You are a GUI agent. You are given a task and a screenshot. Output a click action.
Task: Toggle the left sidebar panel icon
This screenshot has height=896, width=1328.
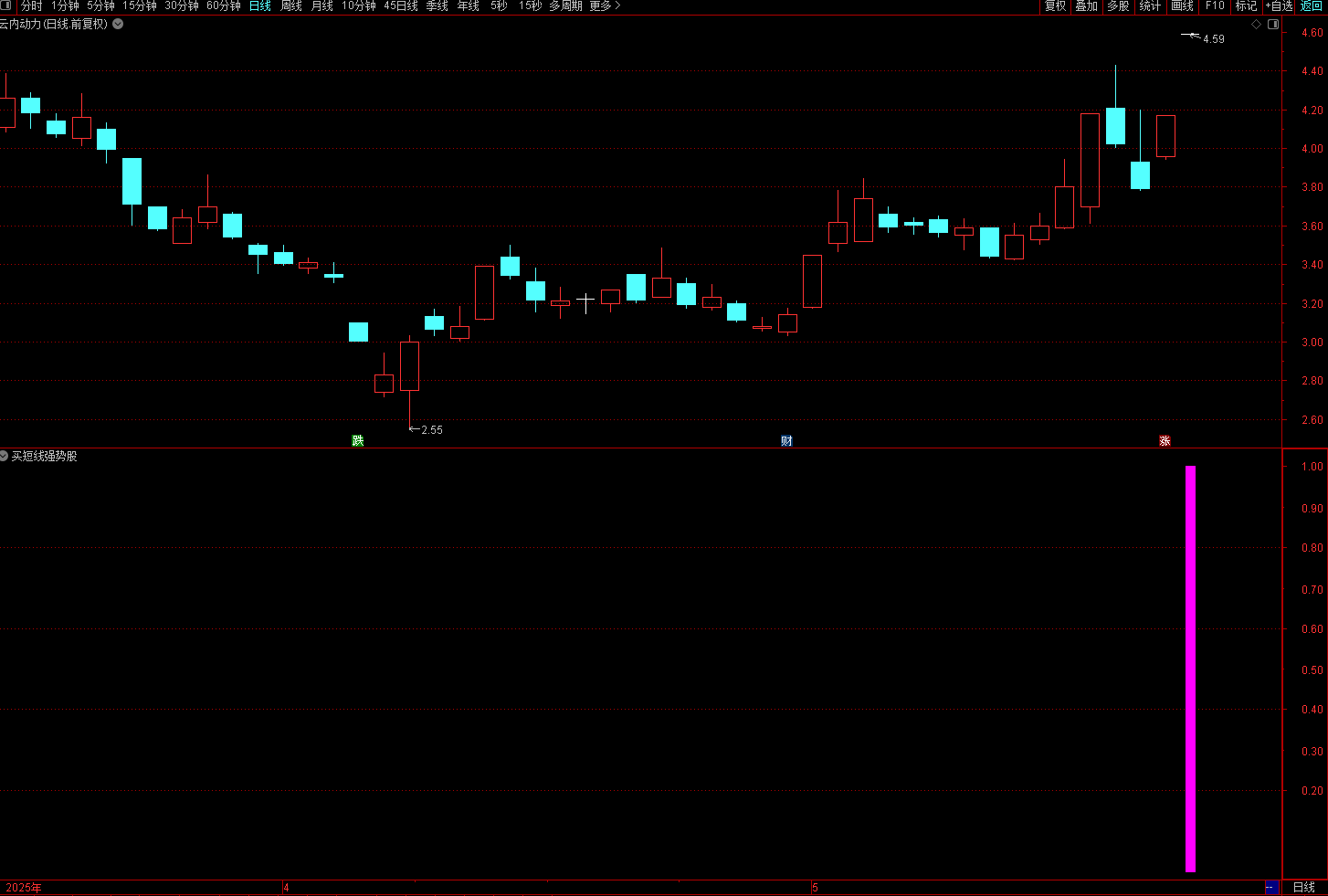click(x=5, y=5)
